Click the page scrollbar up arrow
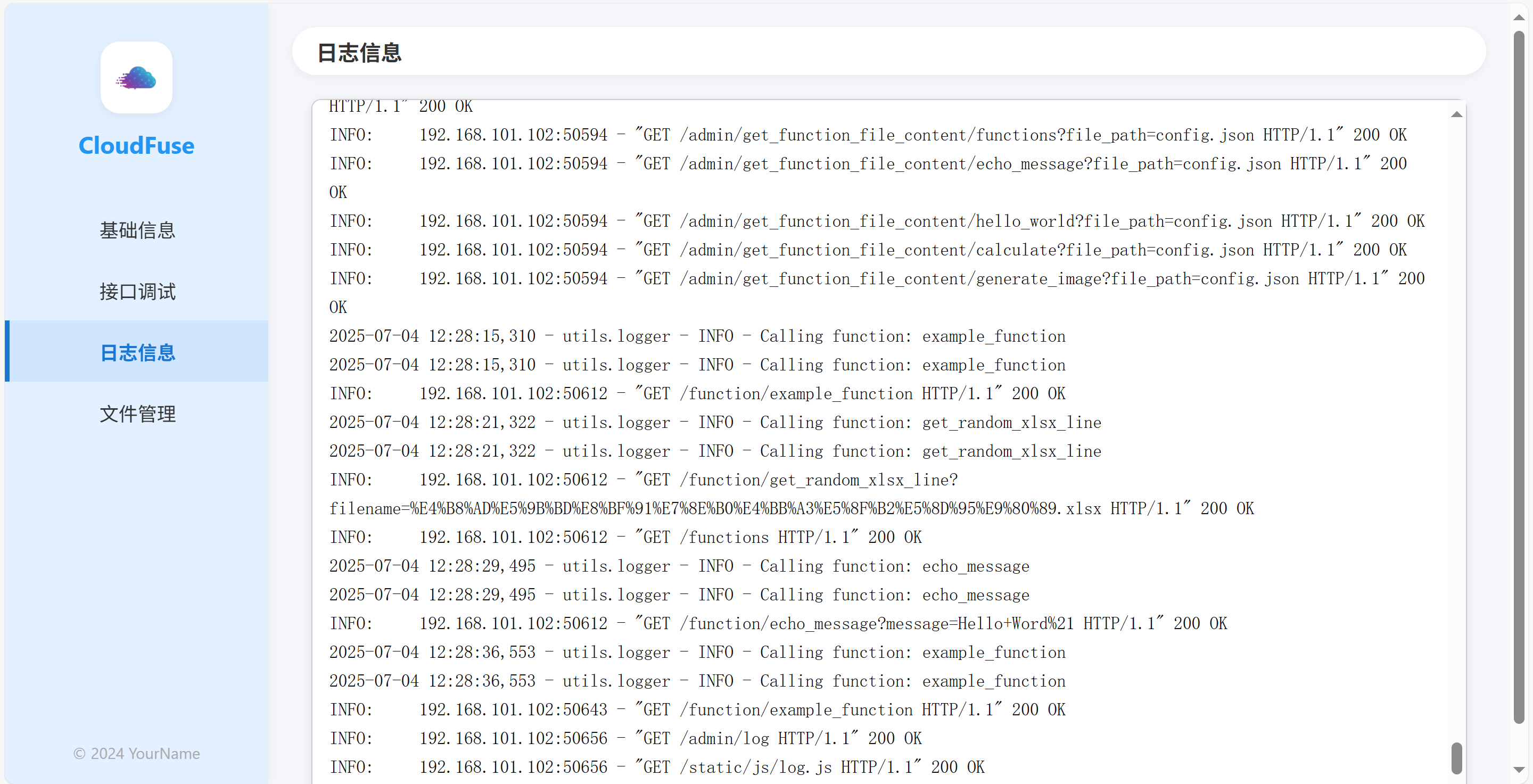 pos(1519,16)
